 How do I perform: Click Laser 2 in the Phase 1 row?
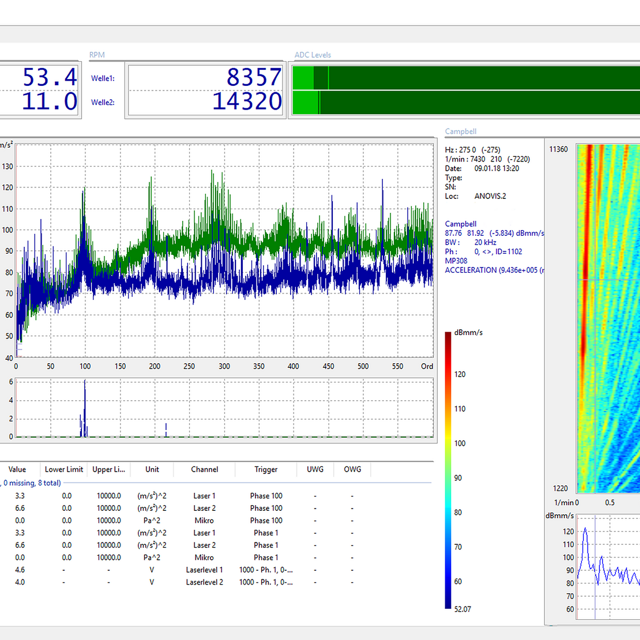click(204, 545)
